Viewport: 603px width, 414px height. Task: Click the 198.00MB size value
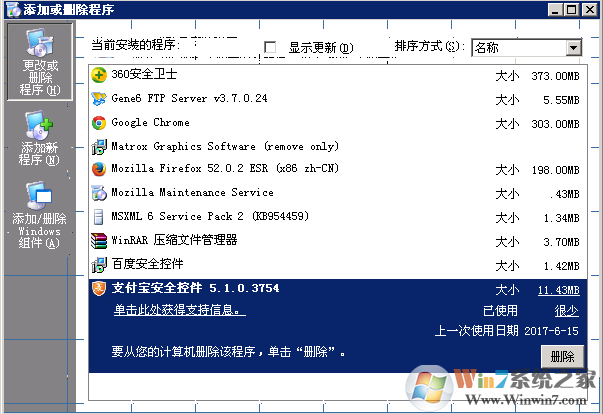(x=555, y=170)
